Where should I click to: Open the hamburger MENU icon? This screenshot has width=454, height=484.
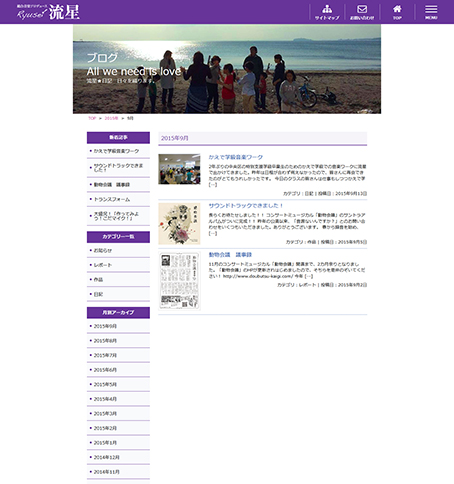[x=431, y=12]
